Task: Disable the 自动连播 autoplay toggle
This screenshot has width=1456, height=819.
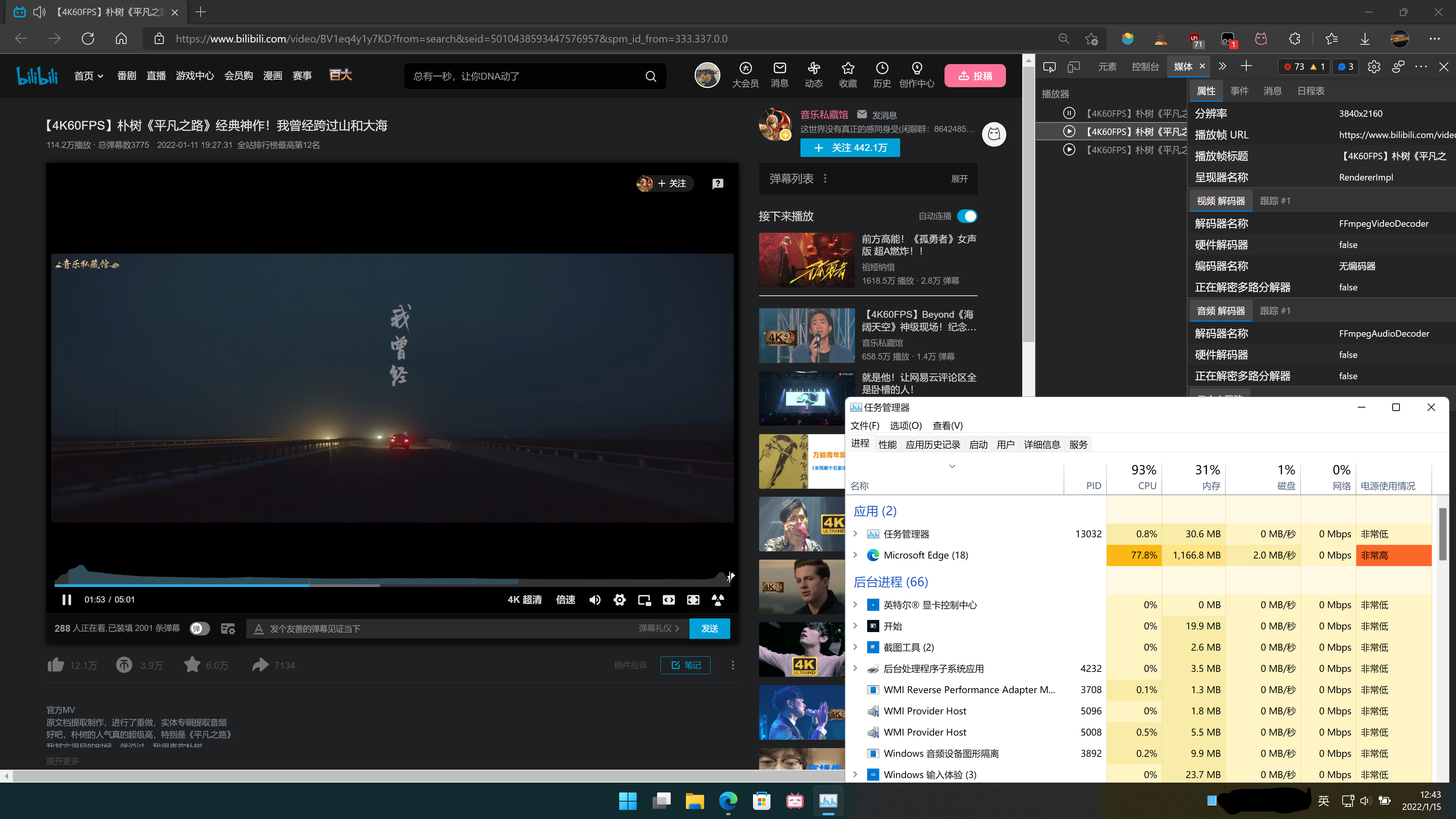Action: (x=967, y=216)
